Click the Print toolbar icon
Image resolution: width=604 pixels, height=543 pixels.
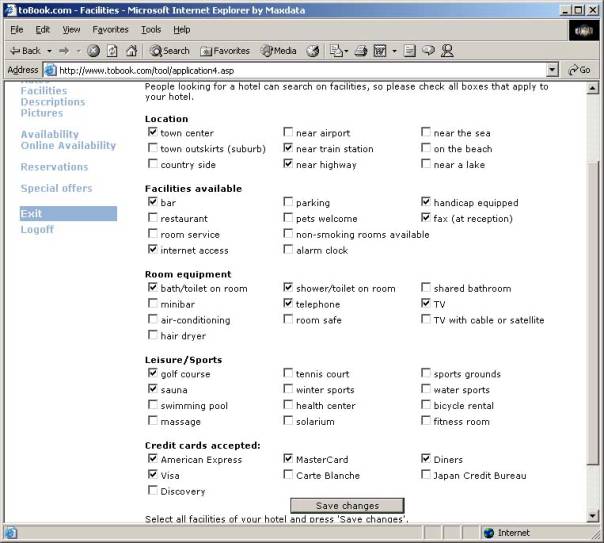pyautogui.click(x=361, y=50)
